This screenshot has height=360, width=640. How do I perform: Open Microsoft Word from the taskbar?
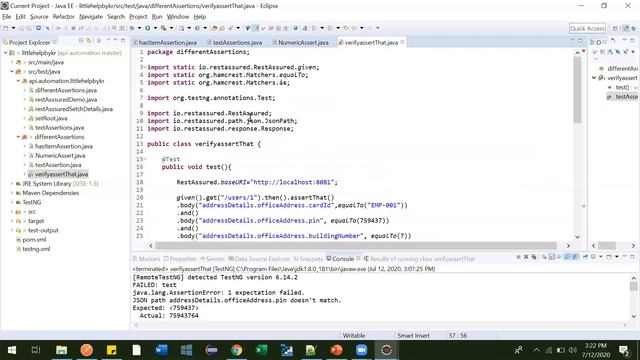pos(161,350)
